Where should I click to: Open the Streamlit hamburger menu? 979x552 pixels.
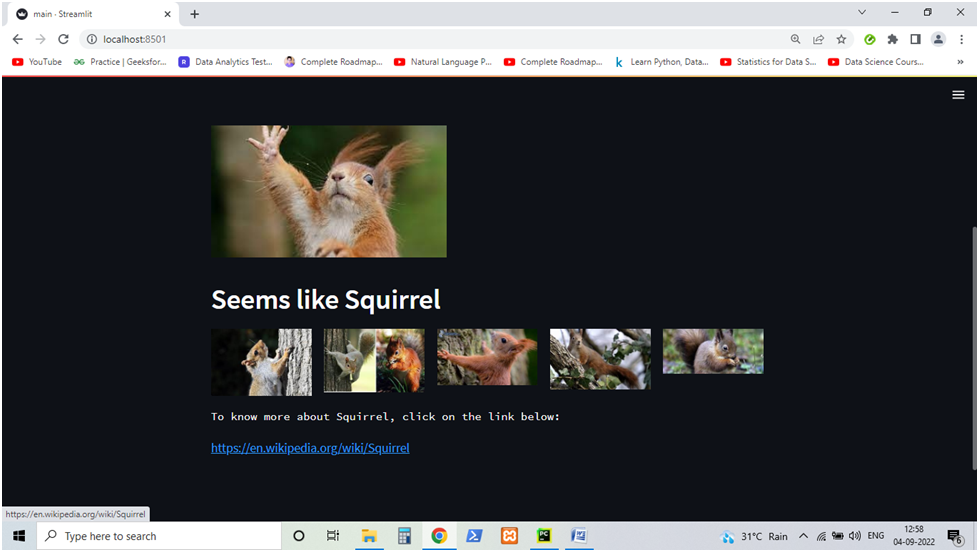point(958,95)
